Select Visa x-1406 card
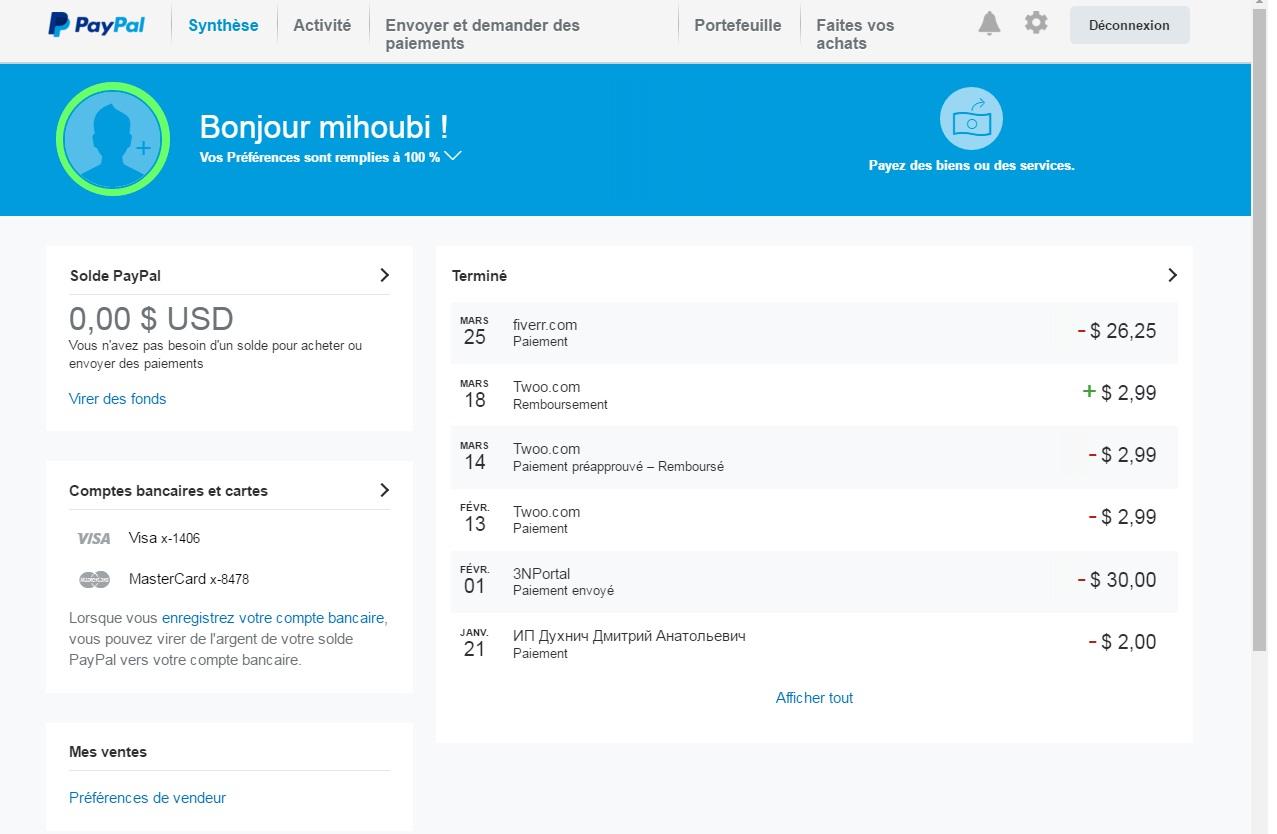Image resolution: width=1277 pixels, height=834 pixels. 164,538
